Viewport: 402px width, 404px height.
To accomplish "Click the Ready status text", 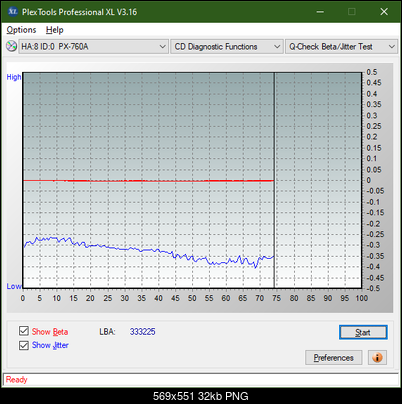I will [17, 379].
